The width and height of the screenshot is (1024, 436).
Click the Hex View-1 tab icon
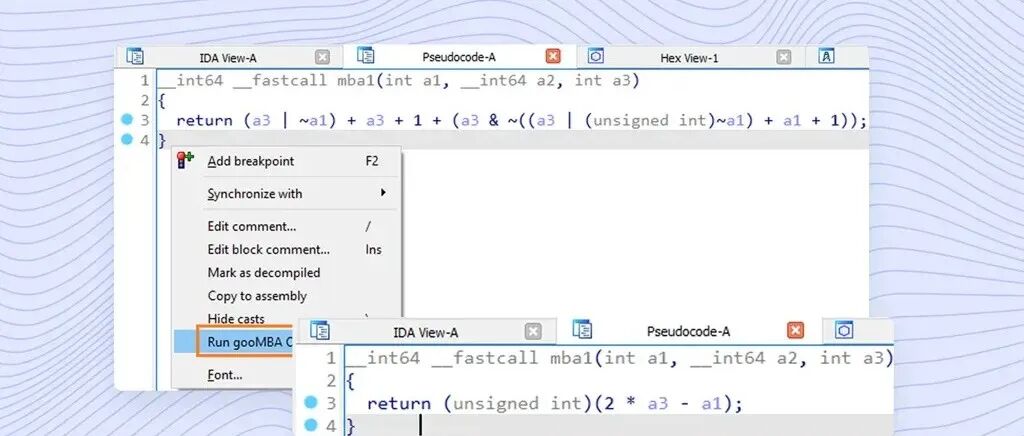coord(596,56)
